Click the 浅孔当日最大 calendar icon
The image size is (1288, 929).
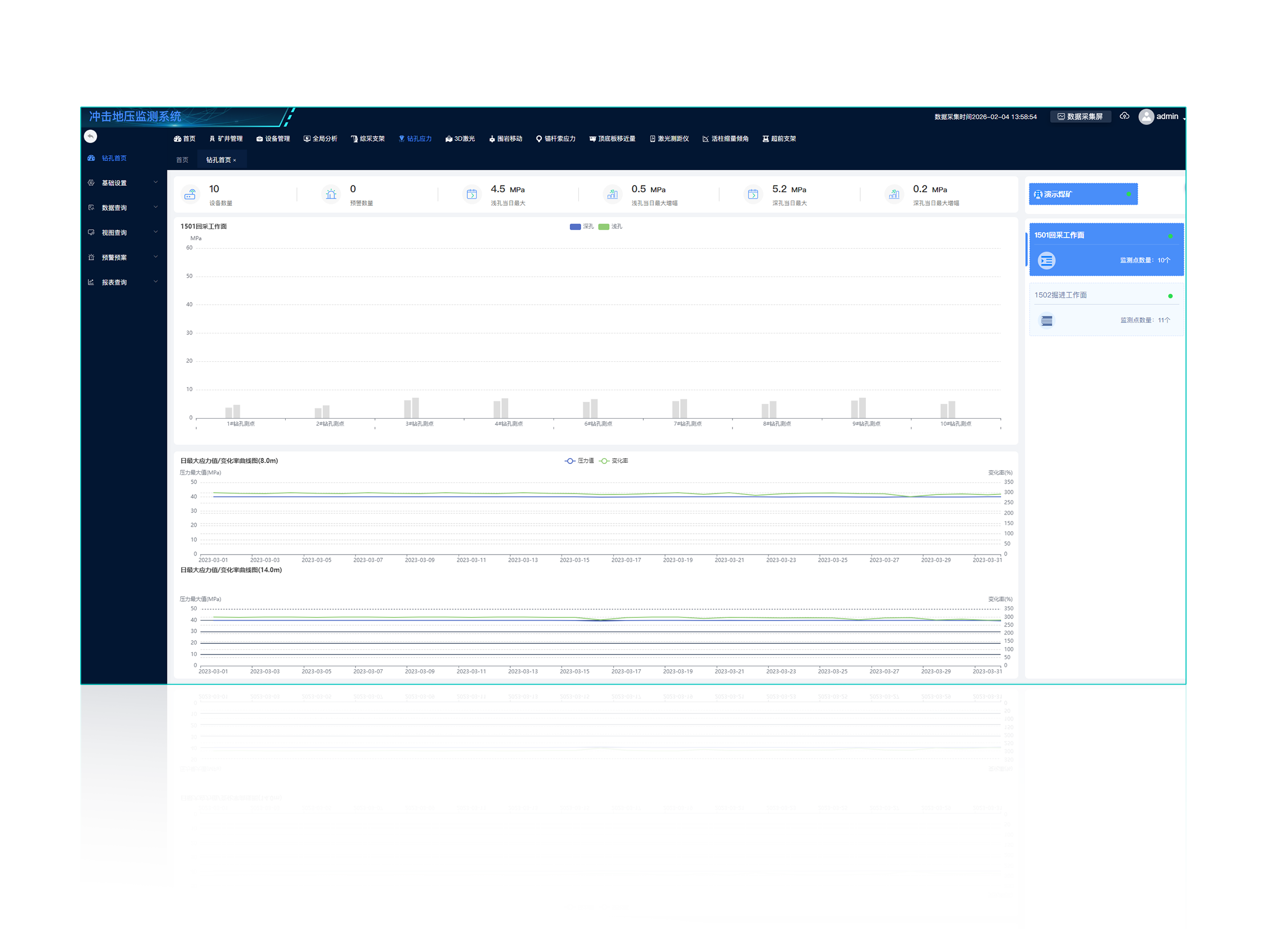471,194
